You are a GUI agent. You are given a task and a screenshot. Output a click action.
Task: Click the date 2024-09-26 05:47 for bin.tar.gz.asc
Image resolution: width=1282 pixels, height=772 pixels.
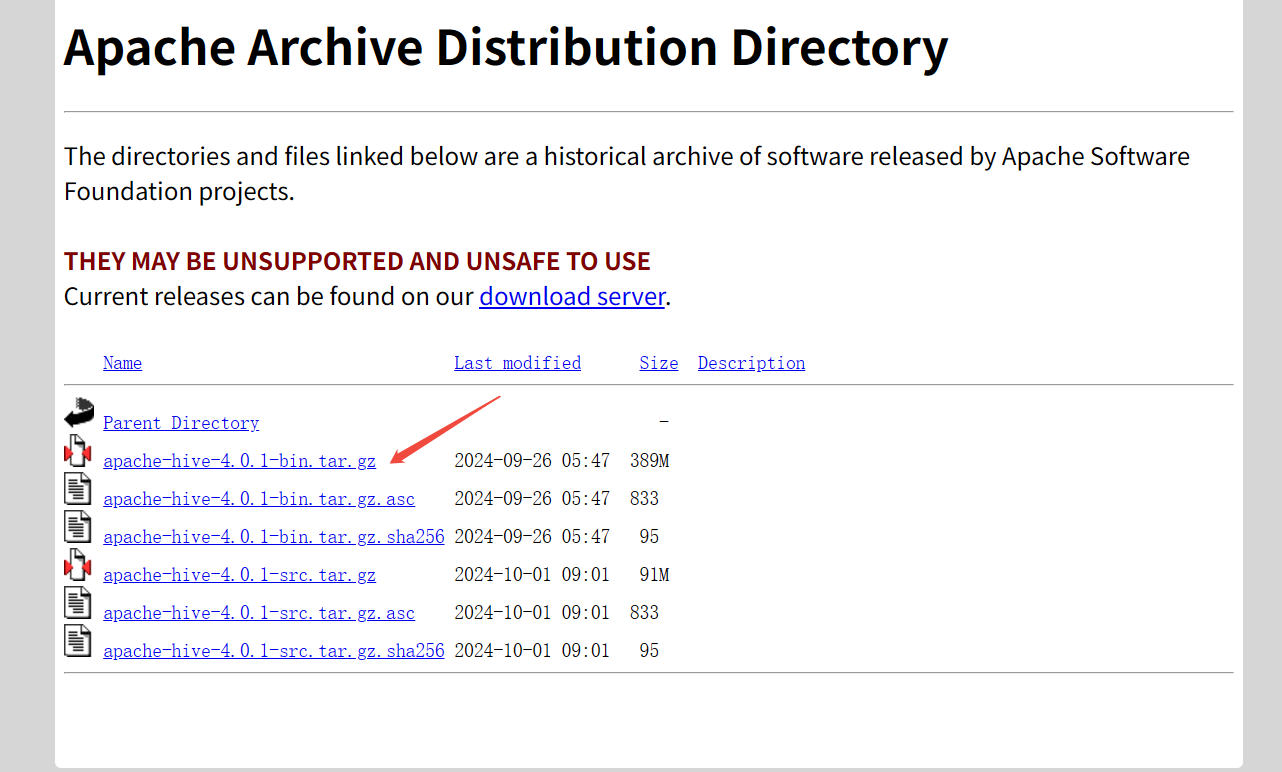(x=532, y=499)
